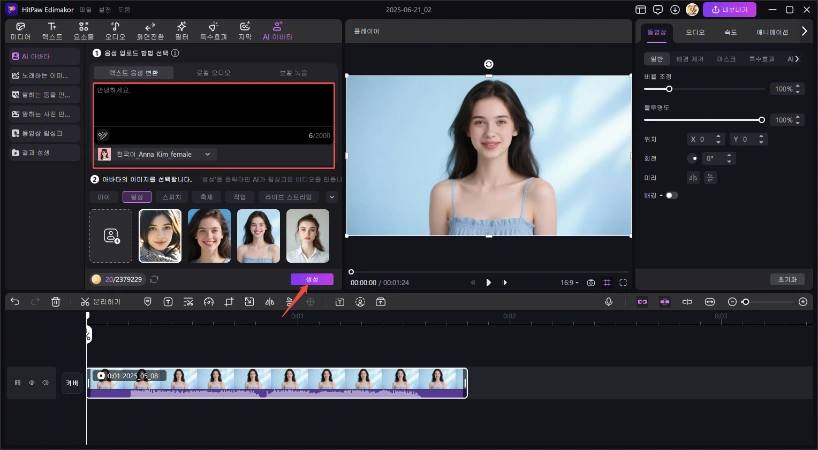The height and width of the screenshot is (450, 818).
Task: Expand more sub-tabs next to AI label
Action: tap(797, 59)
